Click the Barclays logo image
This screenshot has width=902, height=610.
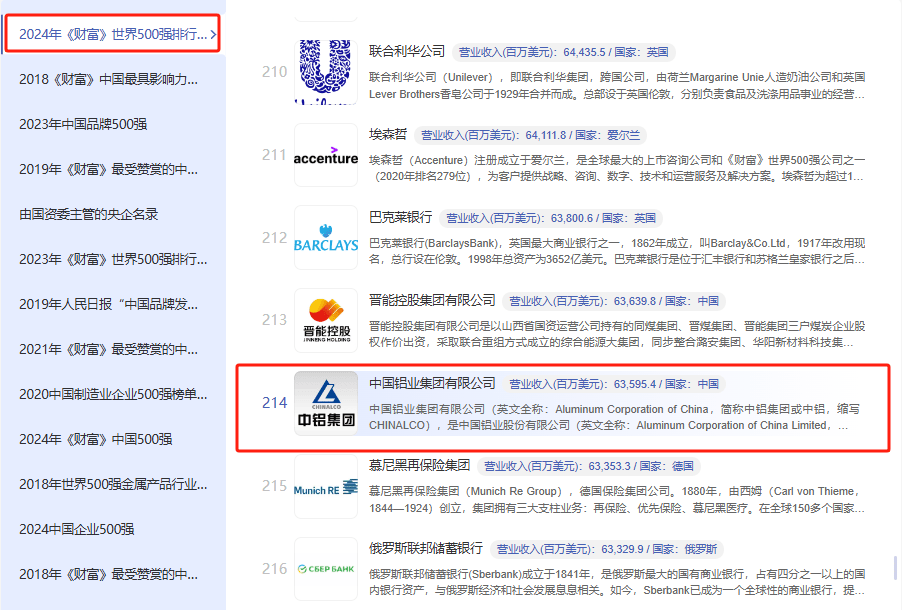326,238
